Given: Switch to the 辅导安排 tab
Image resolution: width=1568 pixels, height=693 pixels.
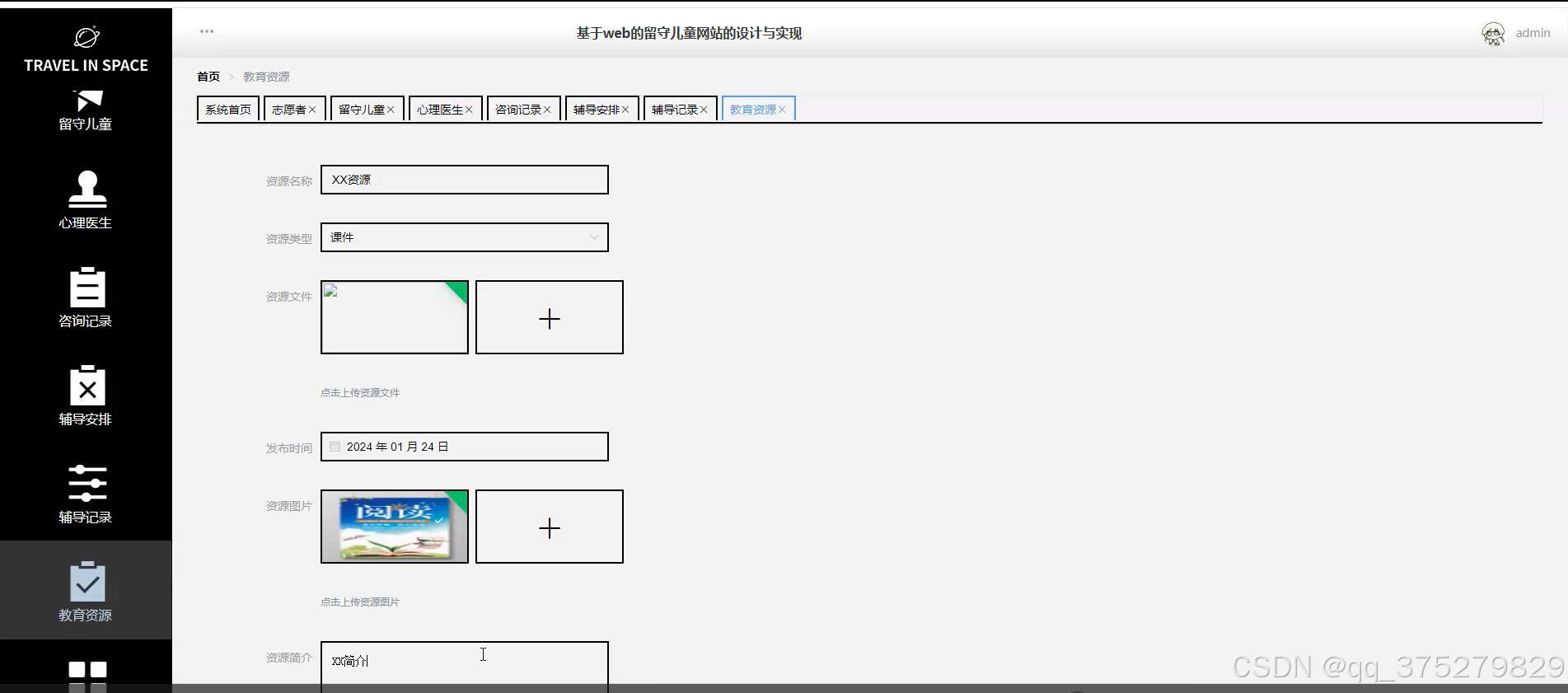Looking at the screenshot, I should coord(596,109).
